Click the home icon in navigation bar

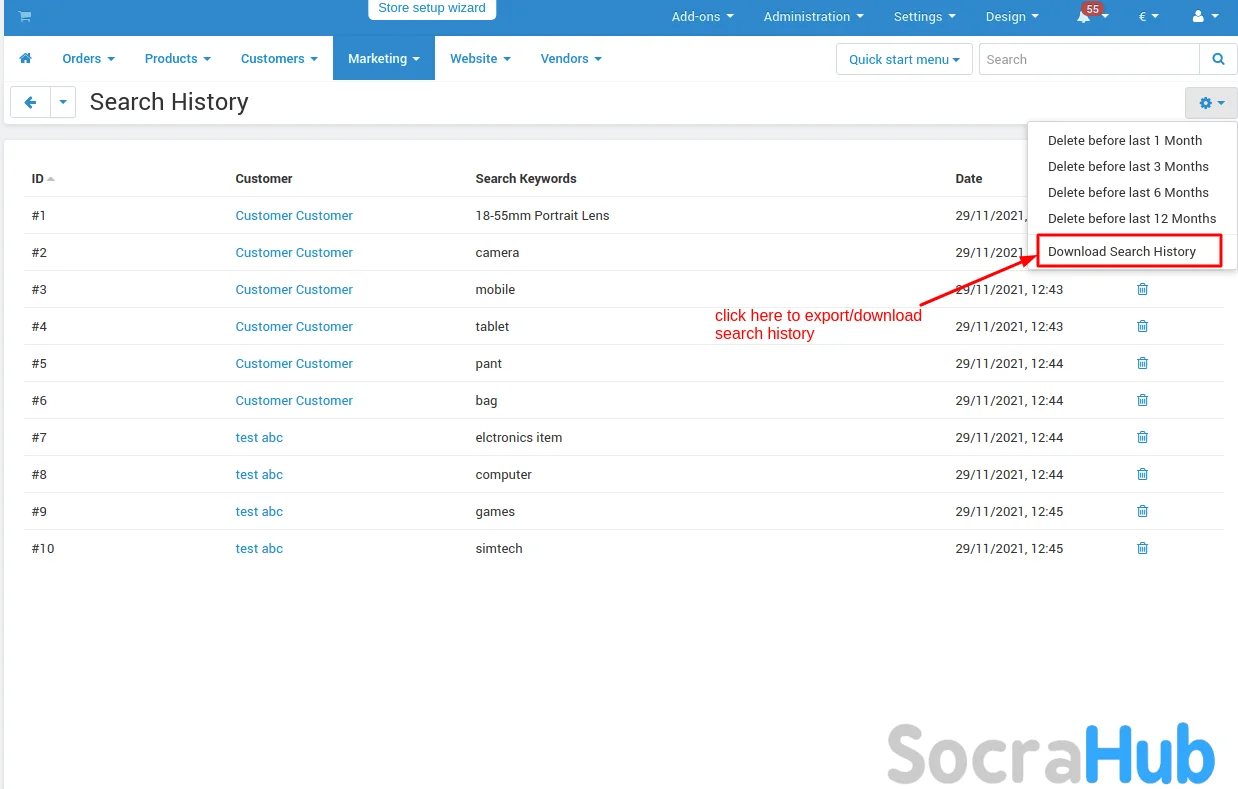point(26,59)
